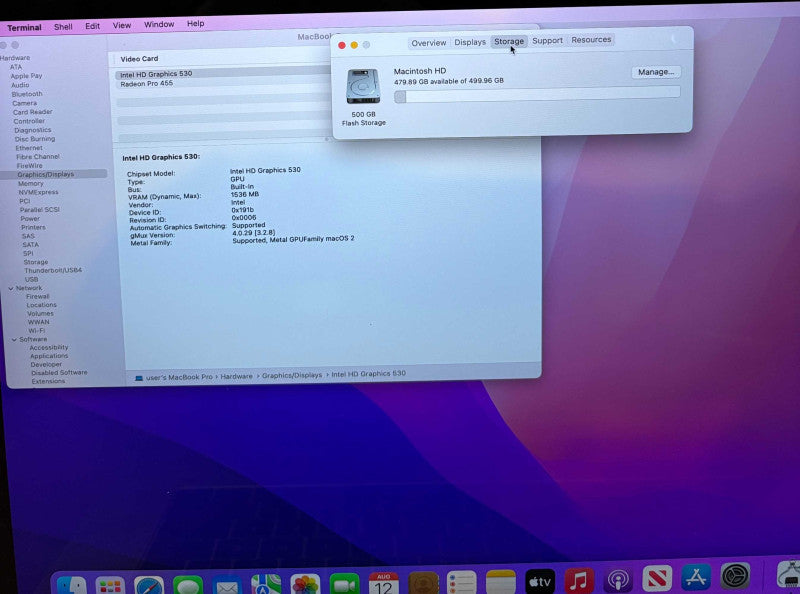This screenshot has height=594, width=800.
Task: Select Memory in the sidebar
Action: [x=31, y=183]
